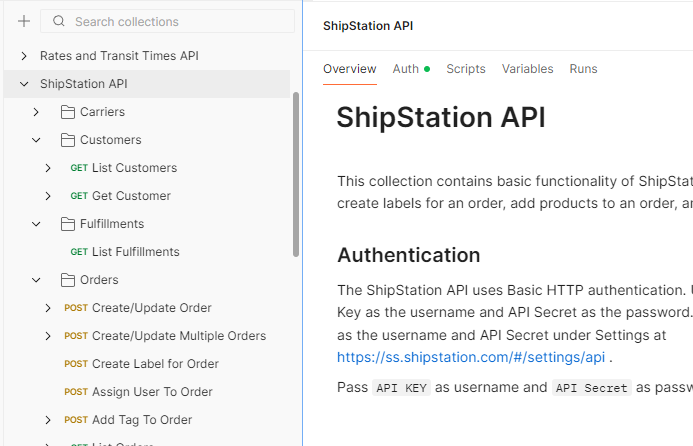Click the ShipStation API tab title
Screen dimensions: 693x446
click(368, 26)
